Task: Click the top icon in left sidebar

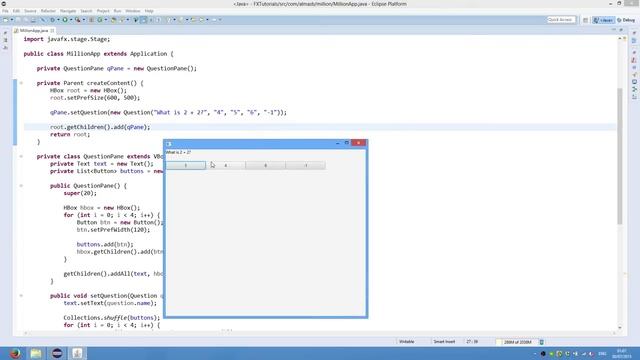Action: click(5, 33)
